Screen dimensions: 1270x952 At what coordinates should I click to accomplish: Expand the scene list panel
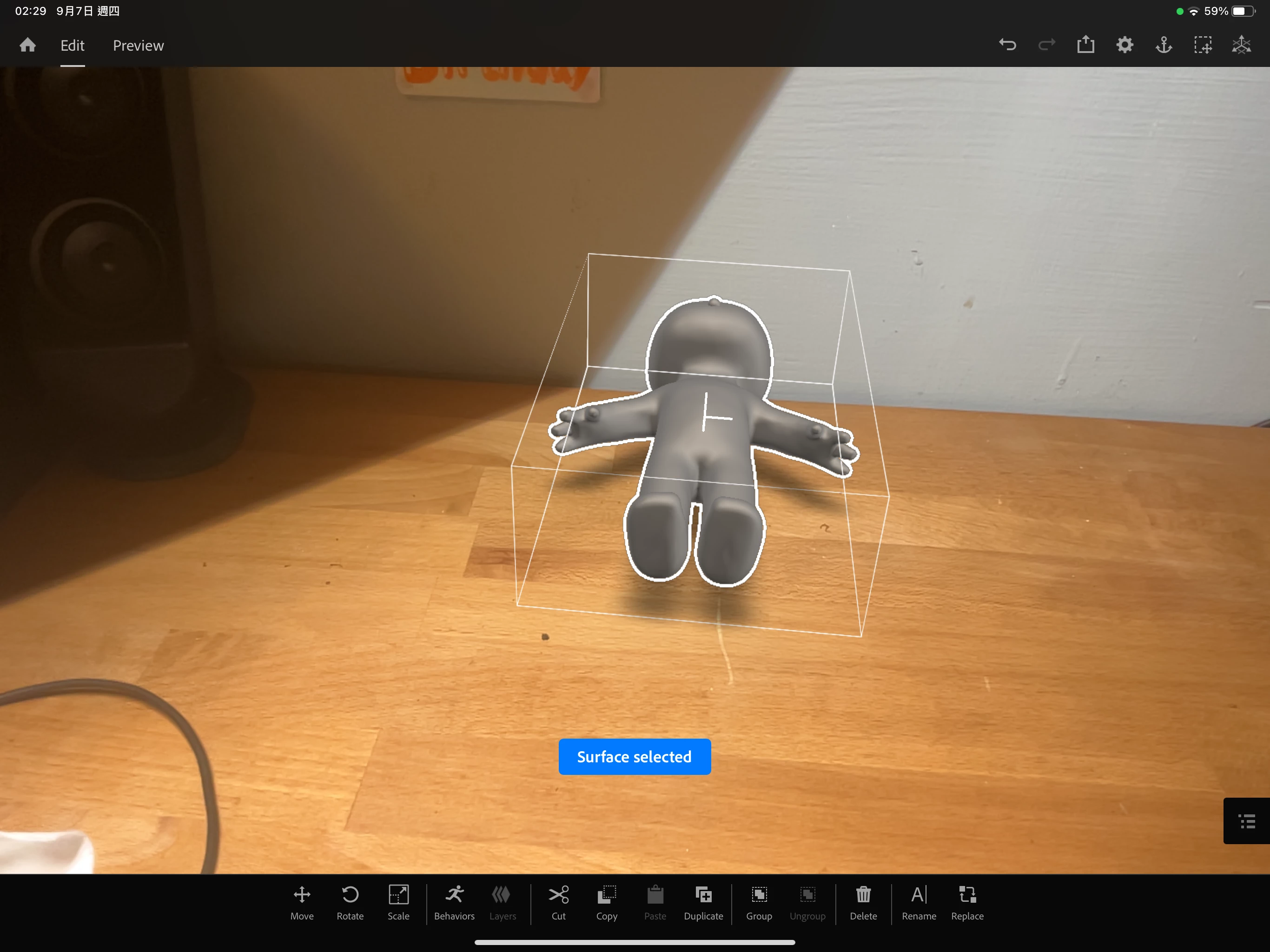(1246, 820)
